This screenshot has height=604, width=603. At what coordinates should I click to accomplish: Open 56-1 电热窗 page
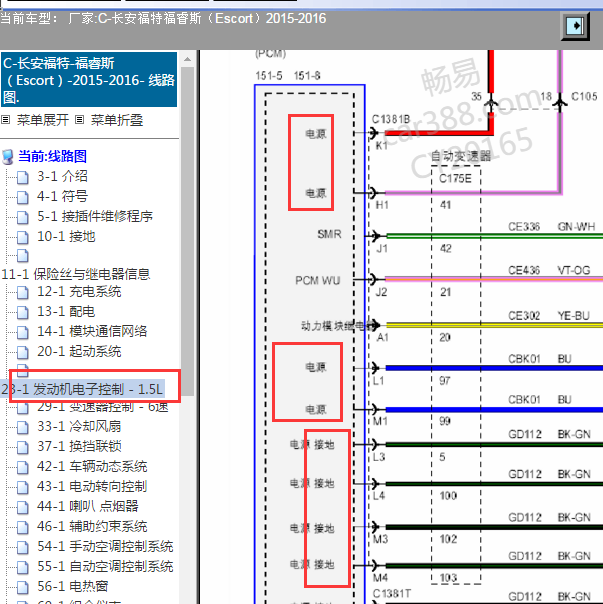point(72,587)
